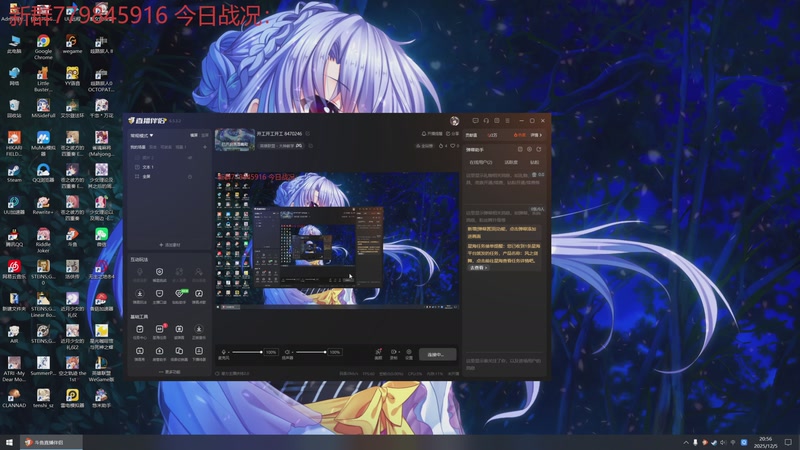This screenshot has width=800, height=450.
Task: Select the 贡献 tab
Action: point(534,162)
